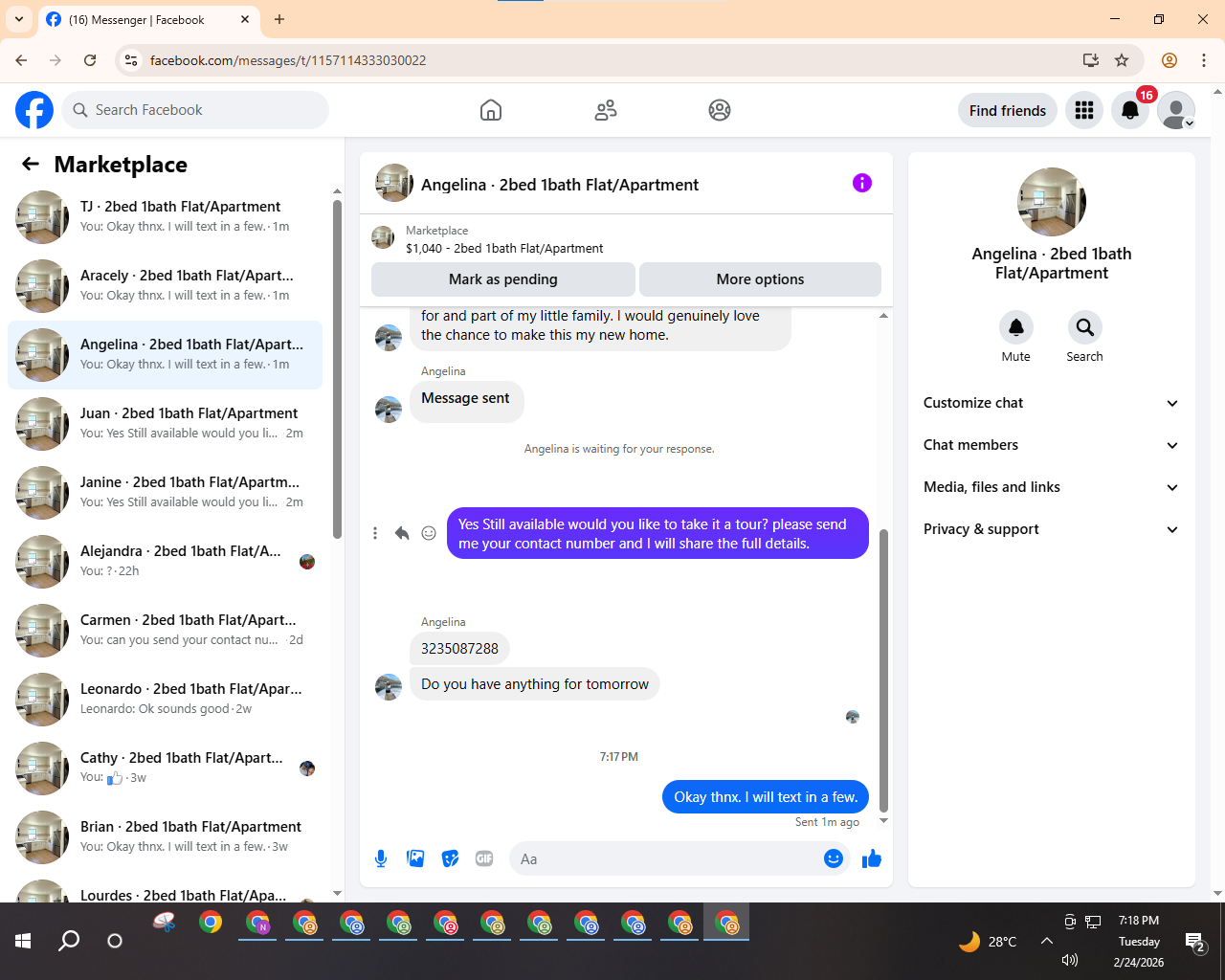The height and width of the screenshot is (980, 1225).
Task: Click the conversation list scrollbar
Action: pos(337,368)
